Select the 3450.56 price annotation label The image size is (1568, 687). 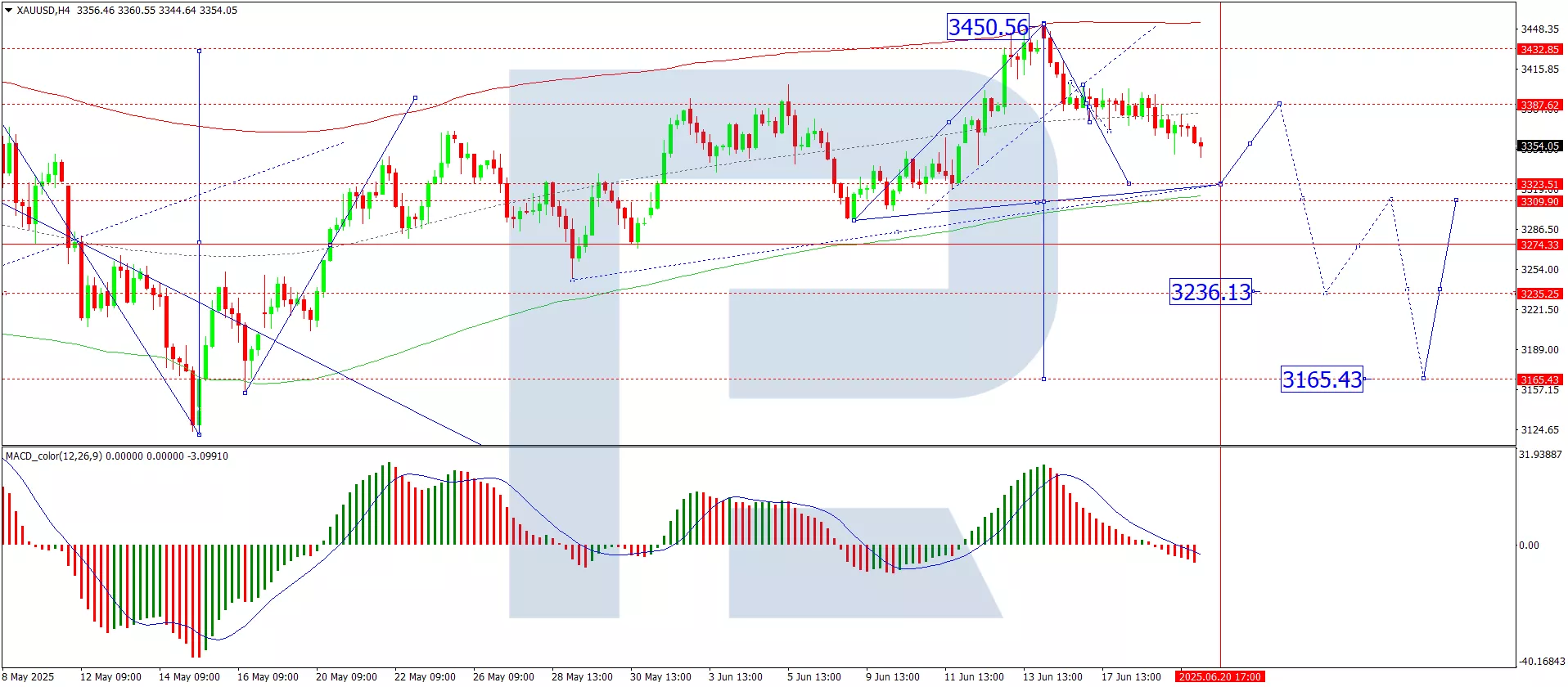[x=988, y=27]
